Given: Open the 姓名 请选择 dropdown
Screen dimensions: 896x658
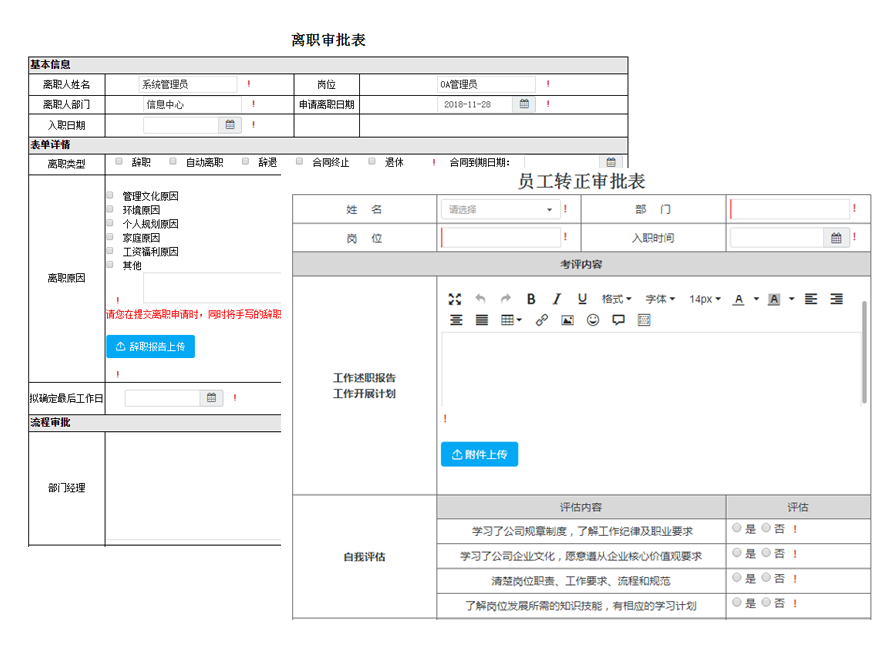Looking at the screenshot, I should [x=500, y=210].
